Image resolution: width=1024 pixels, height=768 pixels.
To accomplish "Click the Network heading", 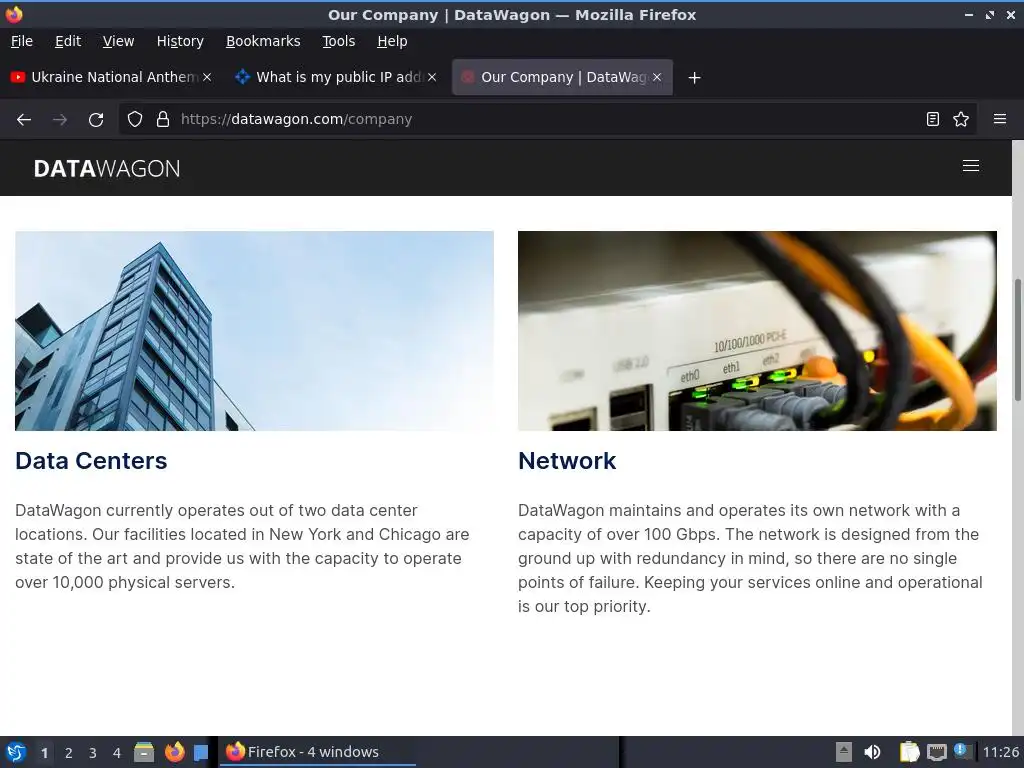I will (567, 460).
